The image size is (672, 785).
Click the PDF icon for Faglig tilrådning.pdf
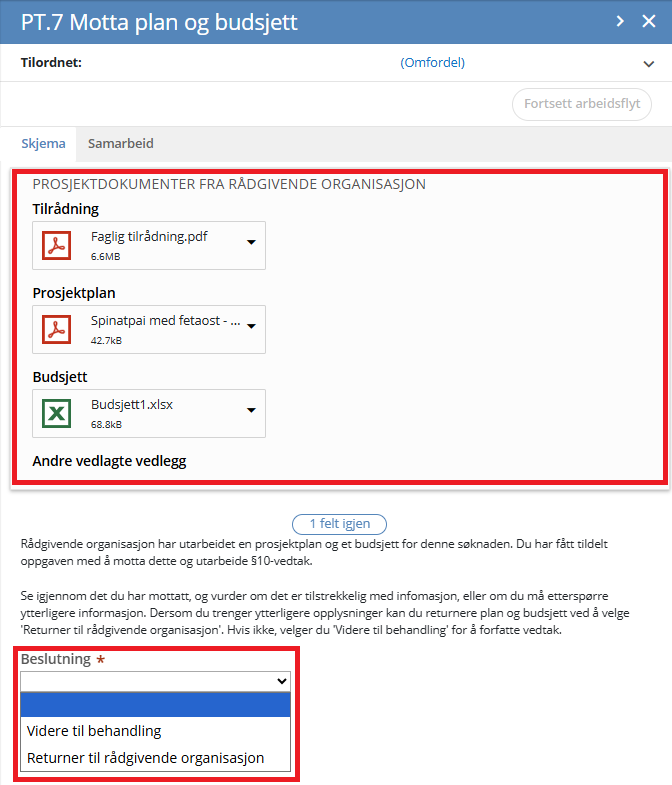click(57, 245)
